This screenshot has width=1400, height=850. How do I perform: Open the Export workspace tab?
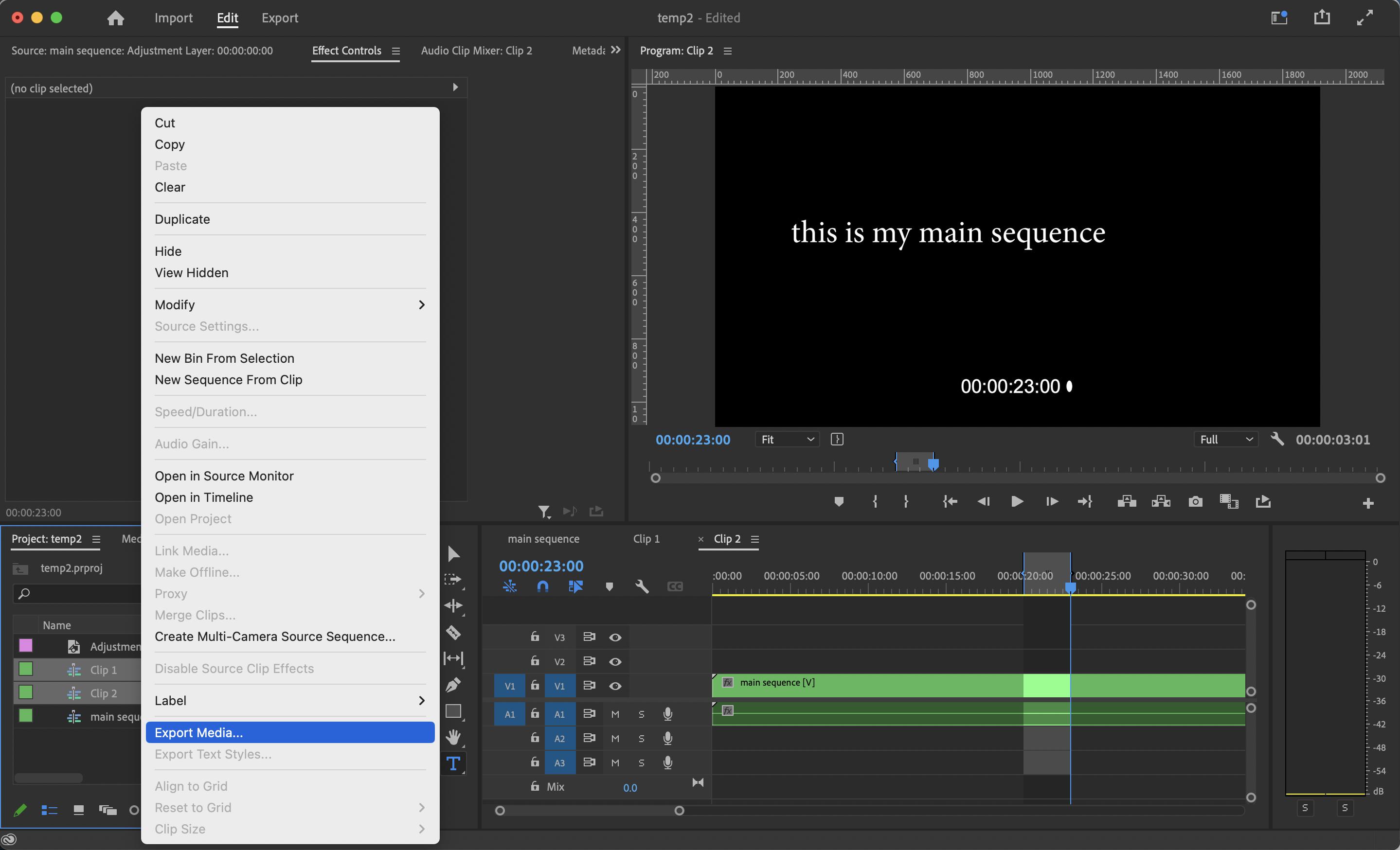coord(280,18)
